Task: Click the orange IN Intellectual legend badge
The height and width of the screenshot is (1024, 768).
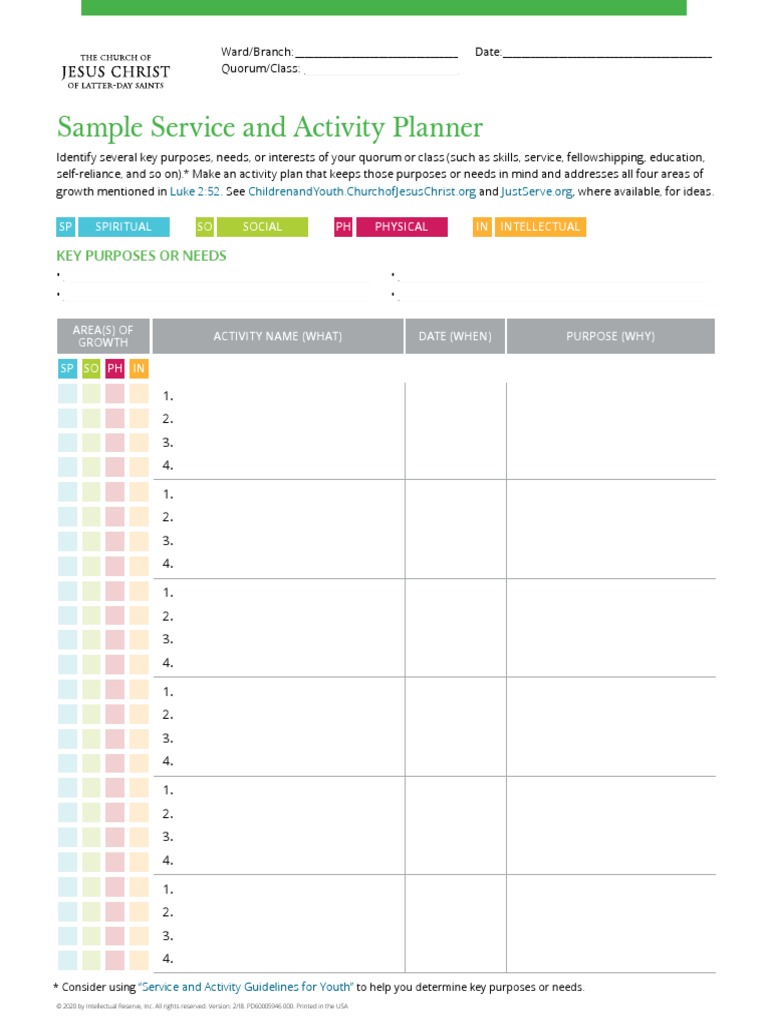Action: tap(529, 227)
